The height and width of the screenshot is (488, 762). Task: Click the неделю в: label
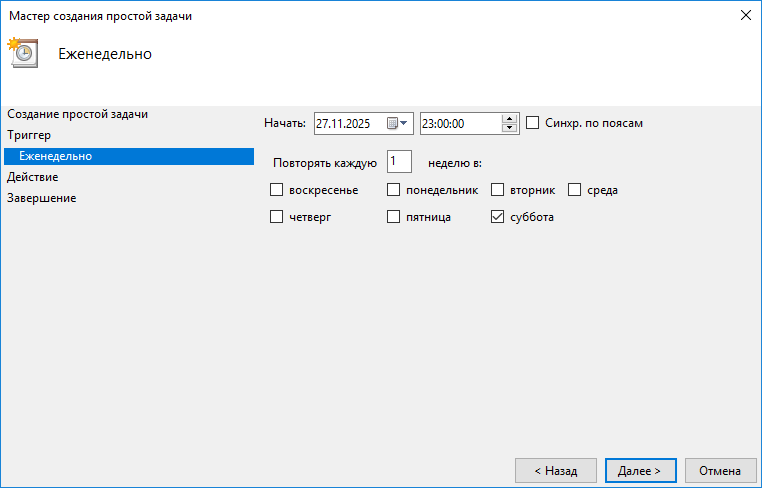point(455,163)
